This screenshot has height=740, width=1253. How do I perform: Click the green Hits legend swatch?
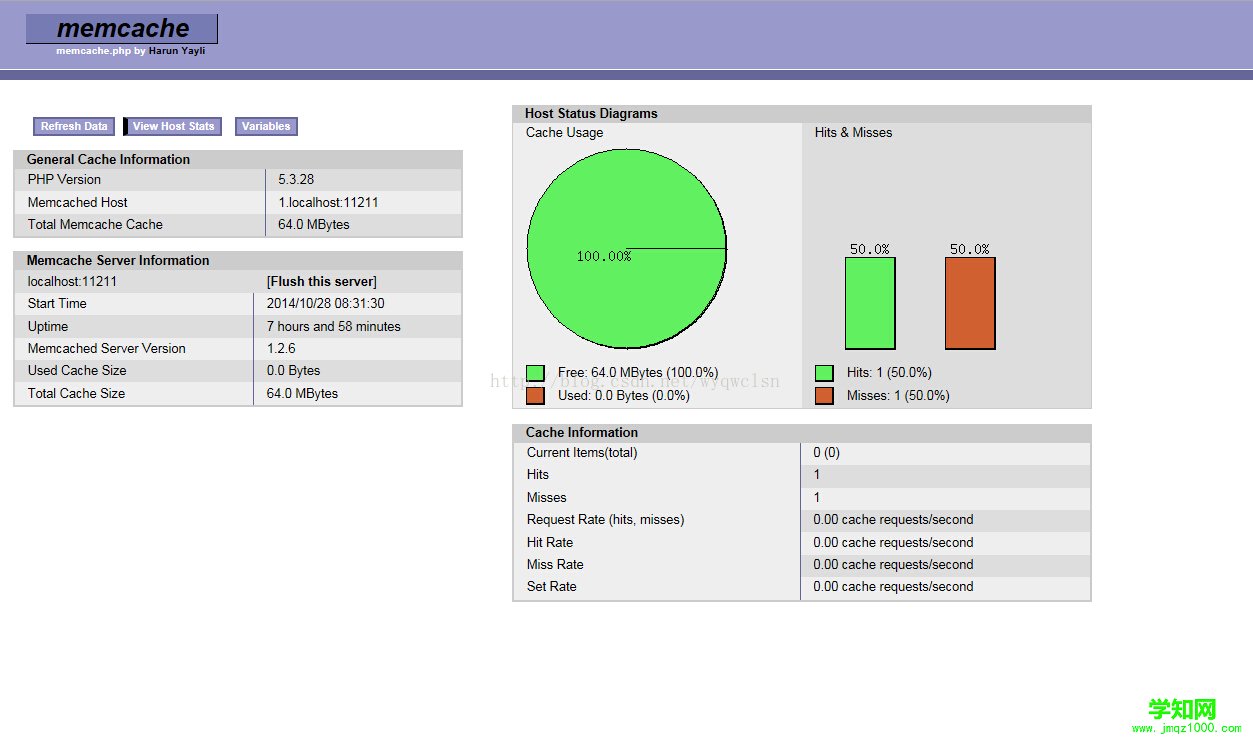click(824, 373)
